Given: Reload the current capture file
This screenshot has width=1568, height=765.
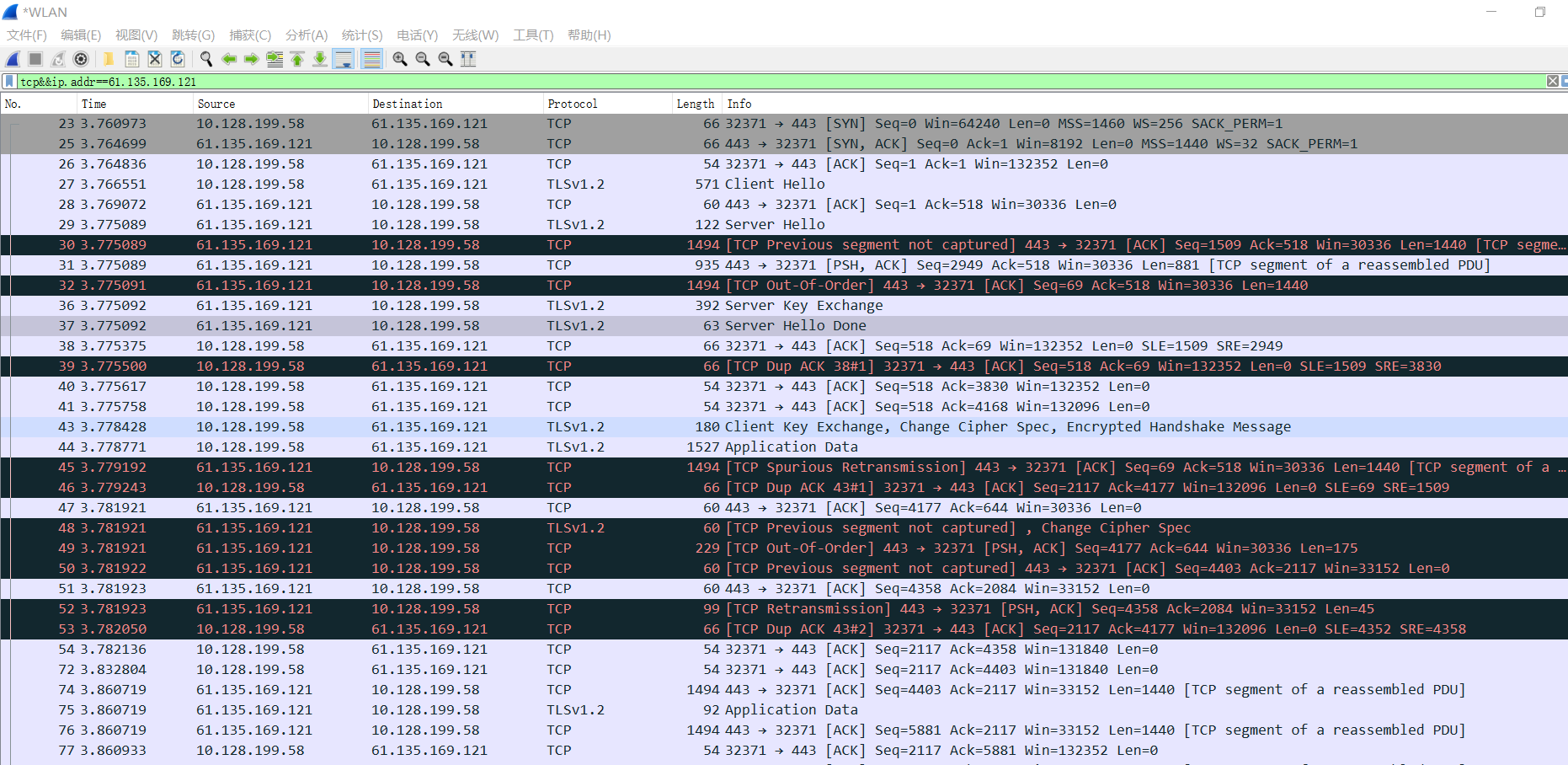Looking at the screenshot, I should pos(178,59).
